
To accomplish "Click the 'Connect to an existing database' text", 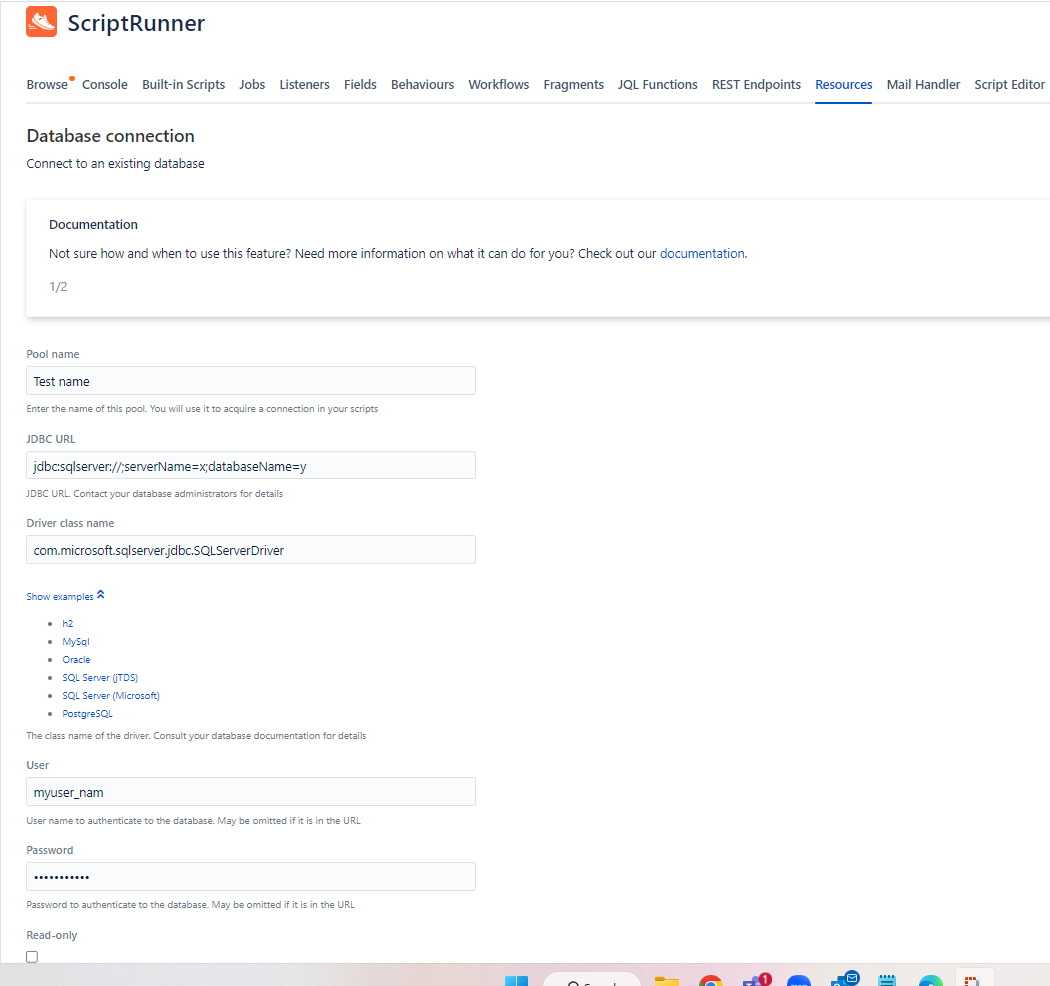I will 115,163.
